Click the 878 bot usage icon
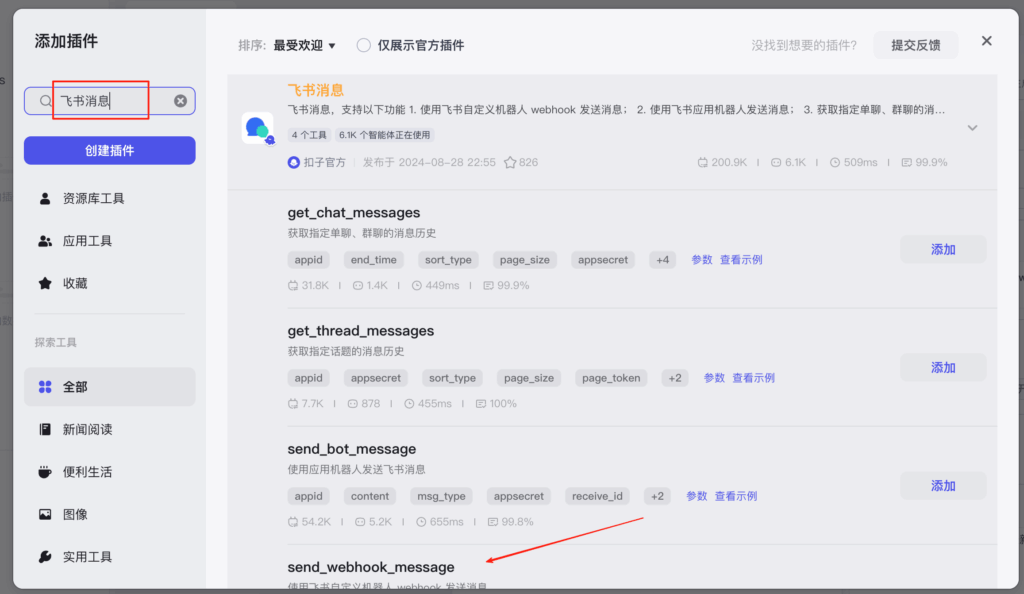This screenshot has height=594, width=1024. (x=353, y=404)
